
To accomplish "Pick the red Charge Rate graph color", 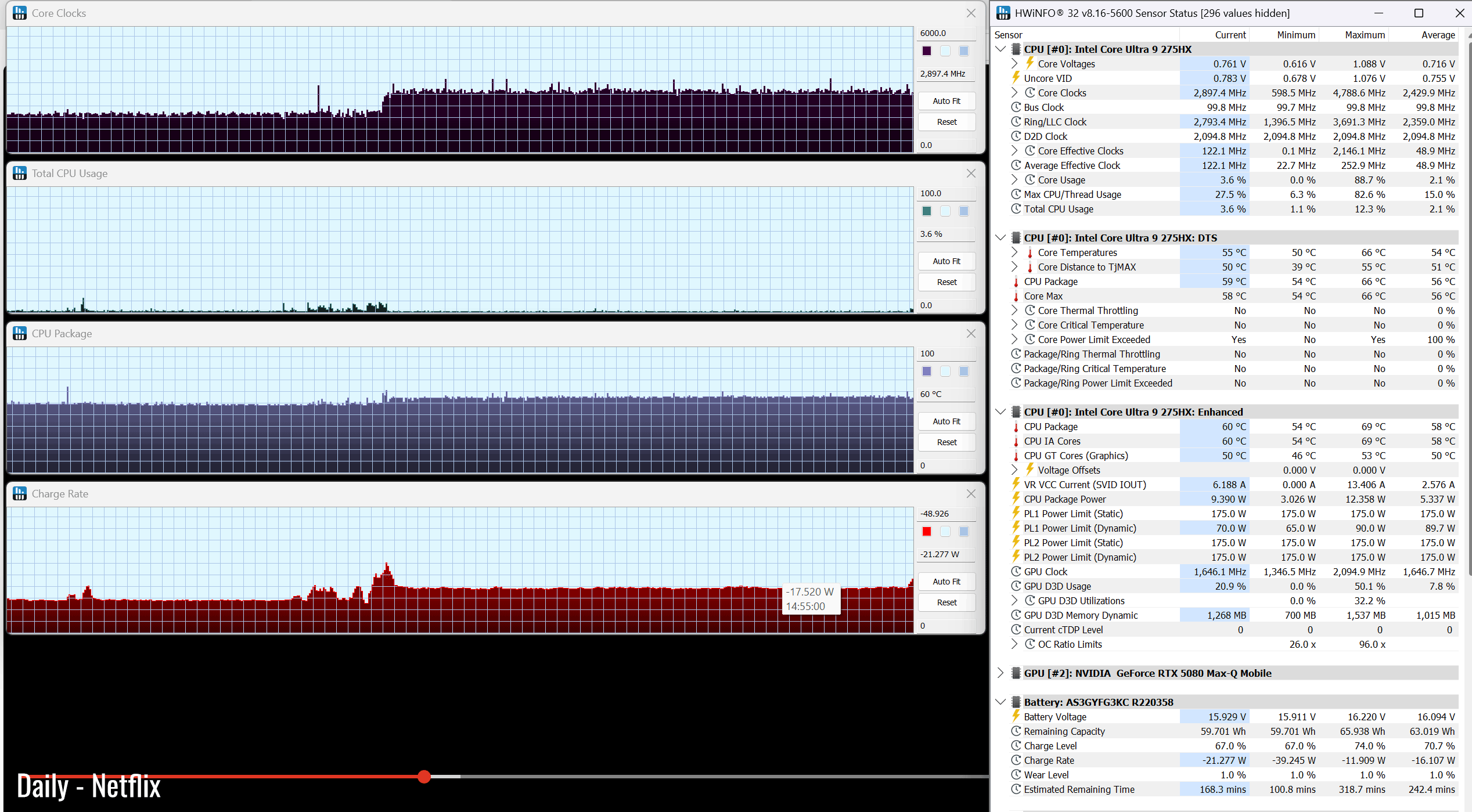I will [x=927, y=532].
